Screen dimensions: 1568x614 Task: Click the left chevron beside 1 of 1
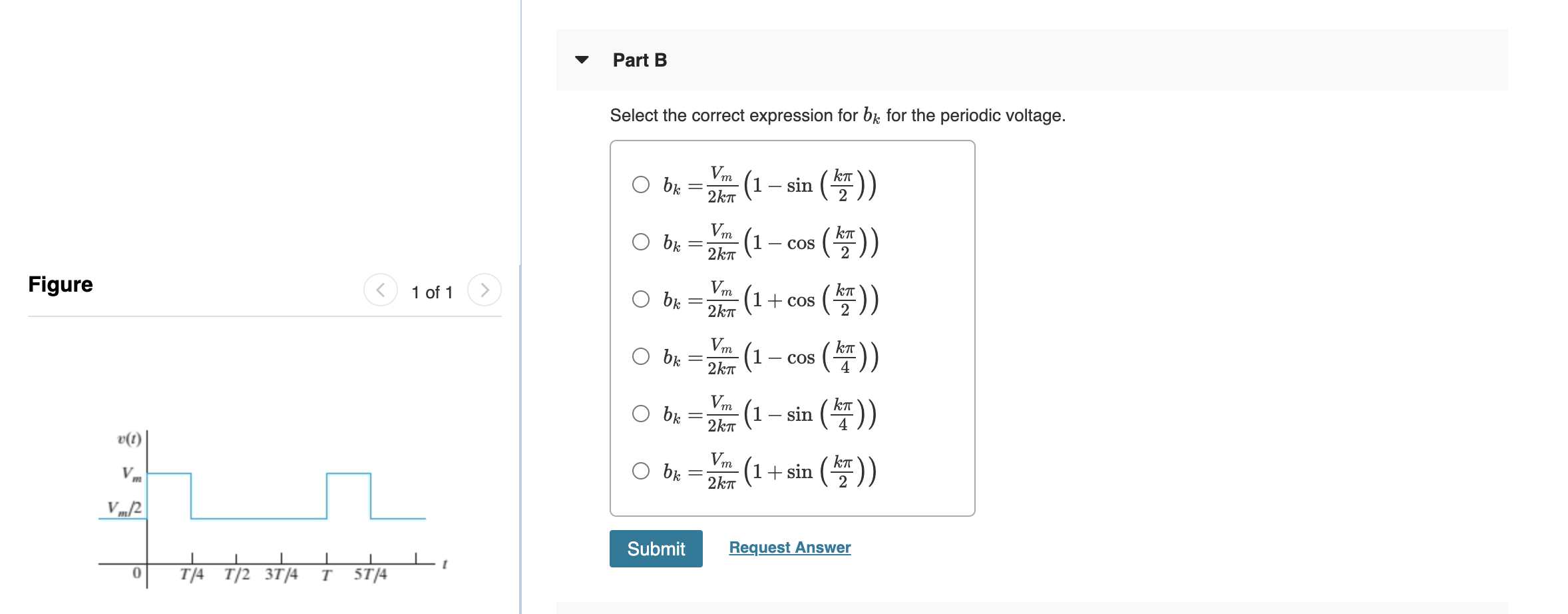pos(379,290)
